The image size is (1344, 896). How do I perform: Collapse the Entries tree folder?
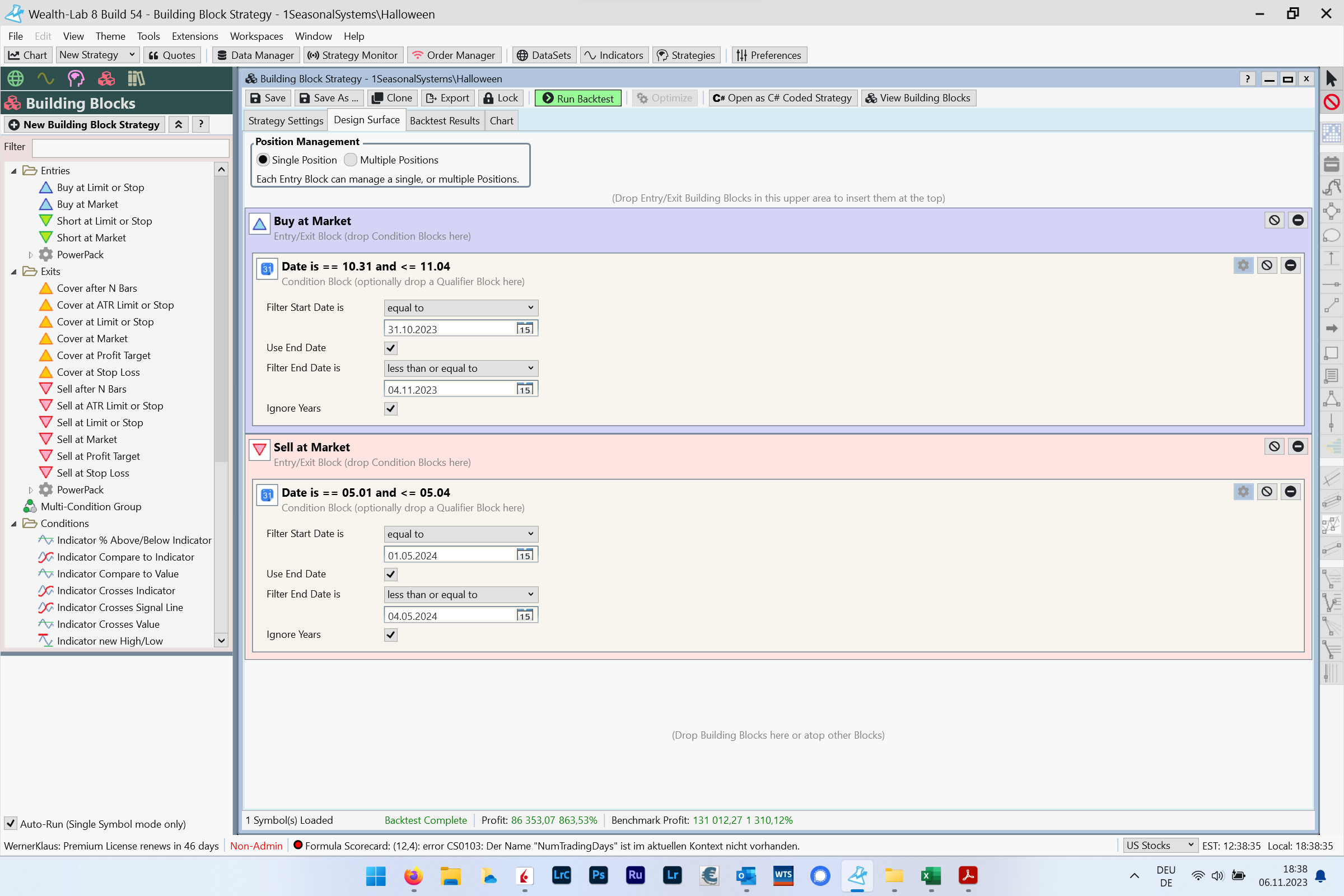(13, 171)
